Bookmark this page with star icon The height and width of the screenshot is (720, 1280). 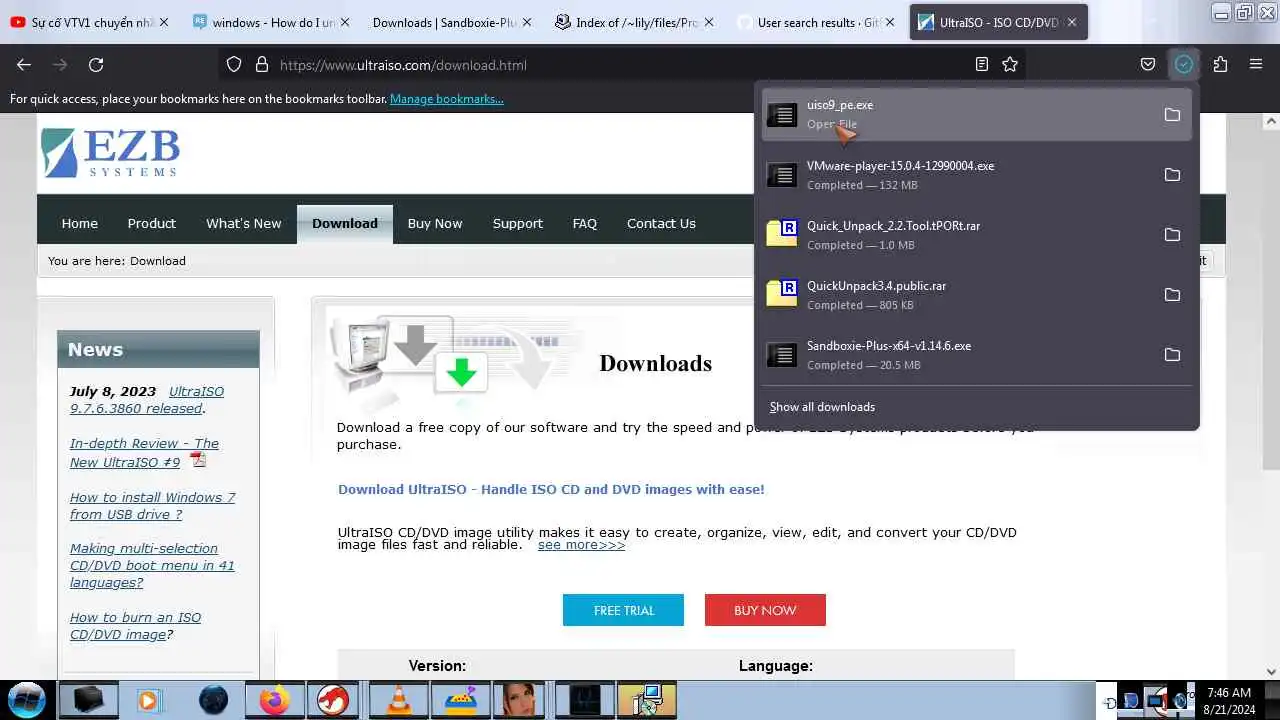1010,64
